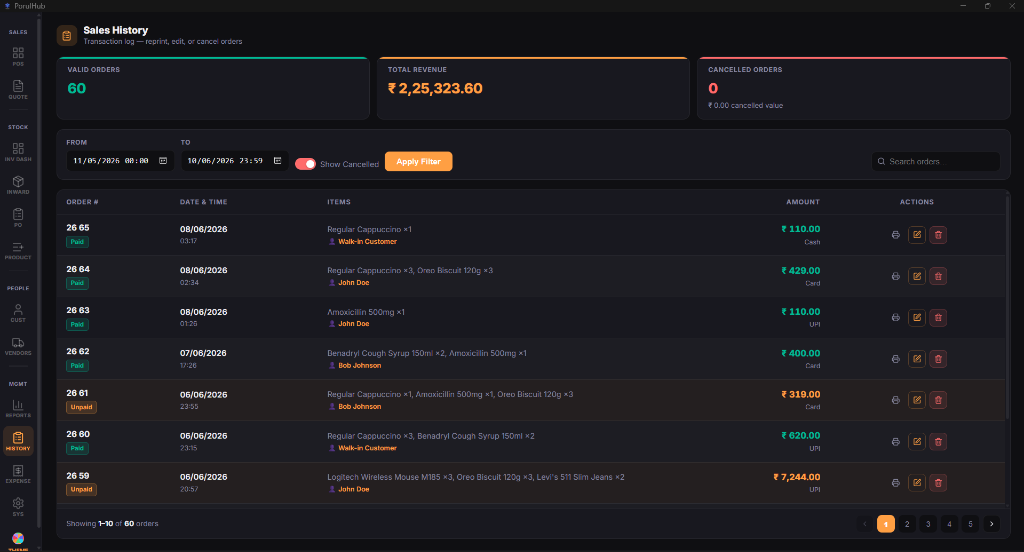
Task: Reprint order 26 64 receipt
Action: [x=895, y=276]
